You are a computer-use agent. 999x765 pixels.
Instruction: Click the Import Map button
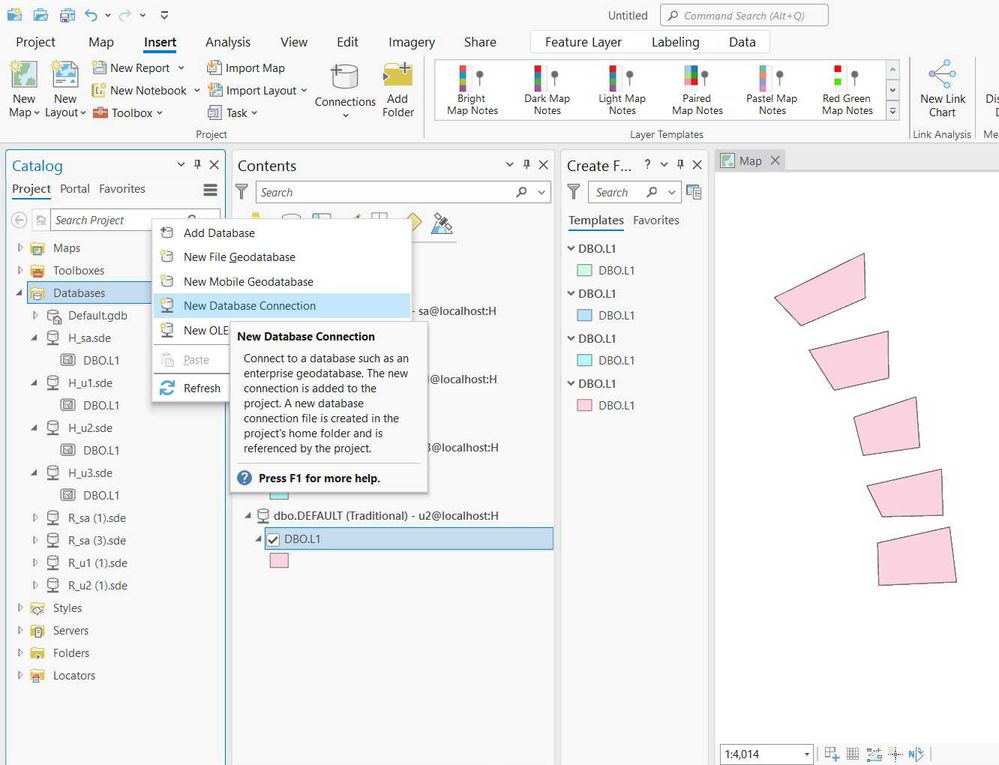click(246, 68)
